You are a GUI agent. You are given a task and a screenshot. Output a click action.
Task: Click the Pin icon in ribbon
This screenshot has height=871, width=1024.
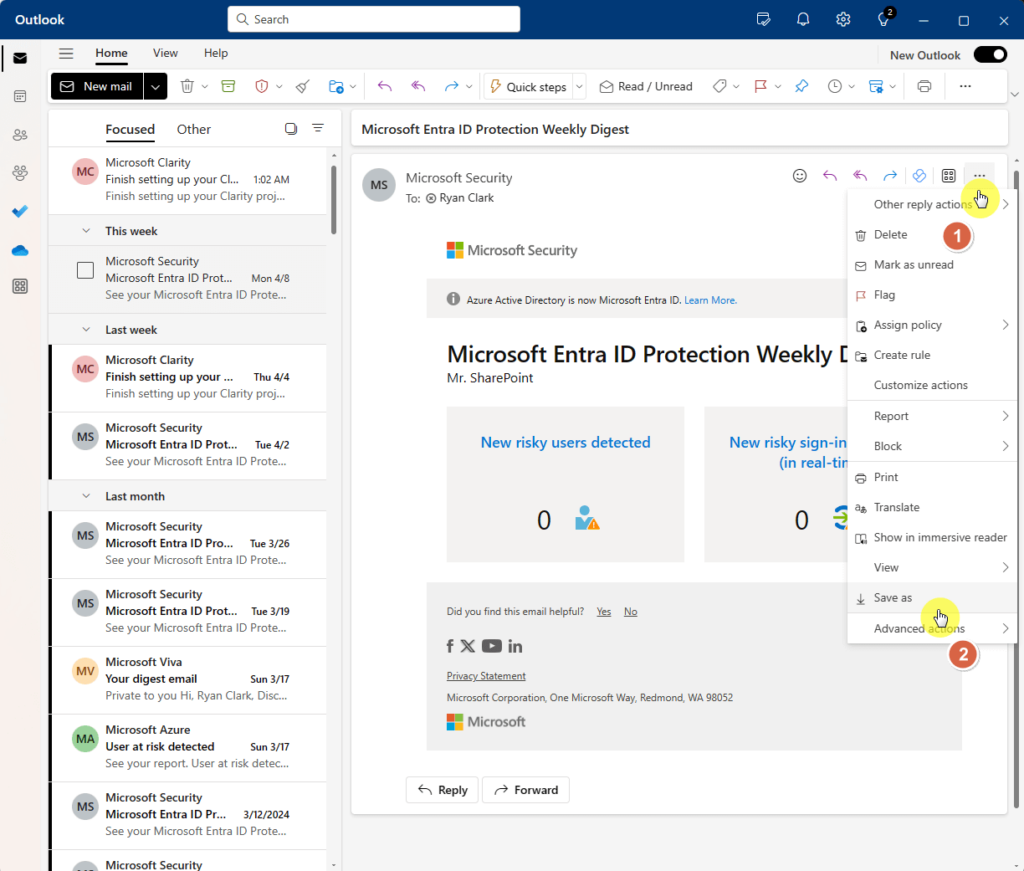coord(801,86)
